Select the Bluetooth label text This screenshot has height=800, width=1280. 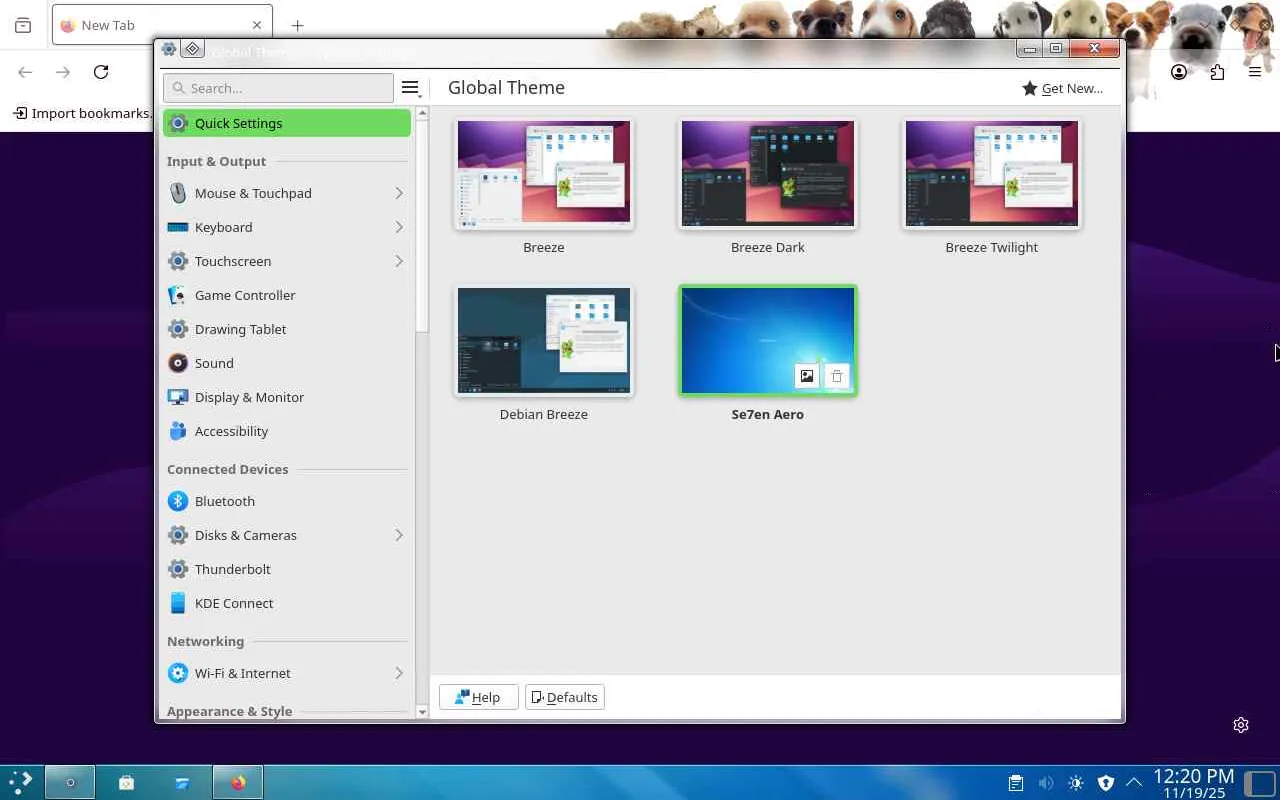point(225,501)
